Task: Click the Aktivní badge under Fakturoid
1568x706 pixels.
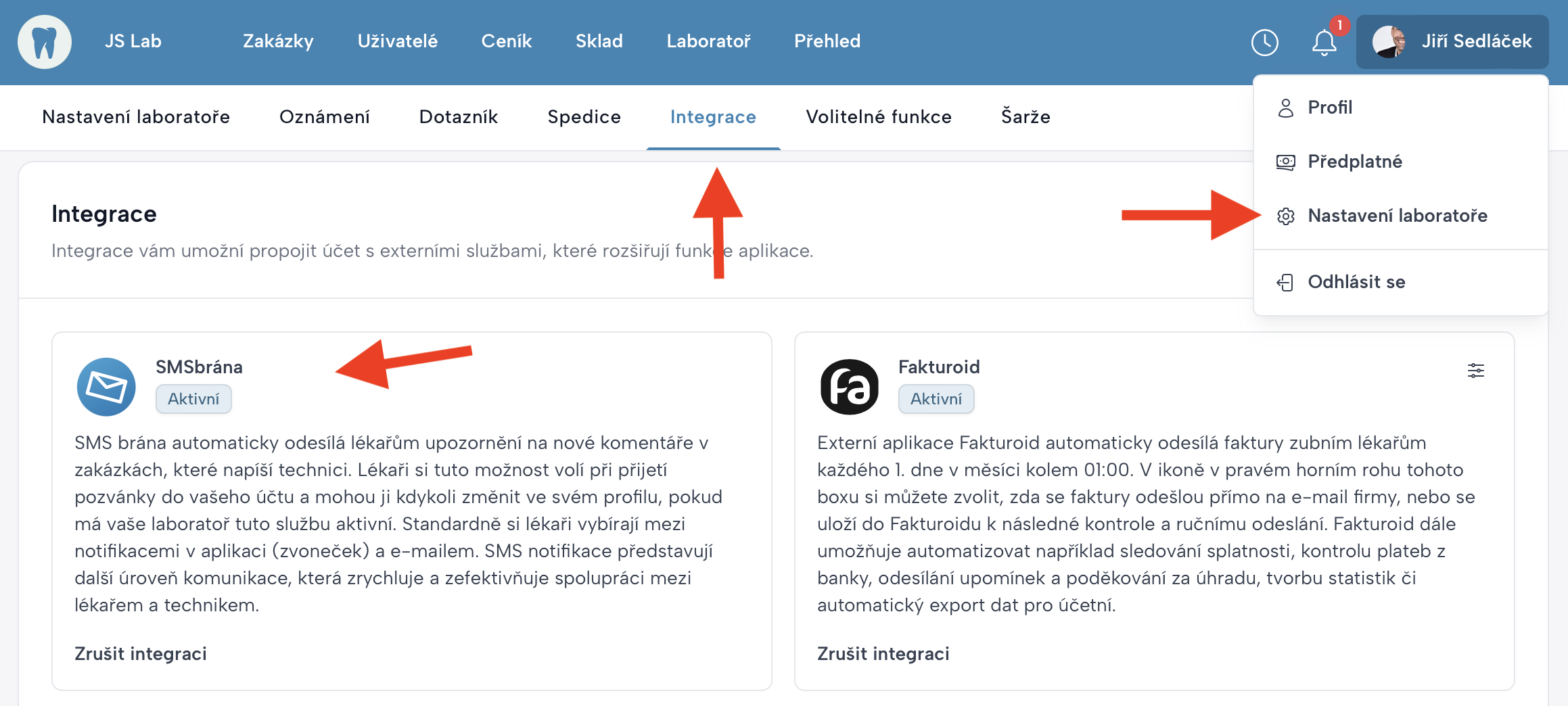Action: (x=936, y=399)
